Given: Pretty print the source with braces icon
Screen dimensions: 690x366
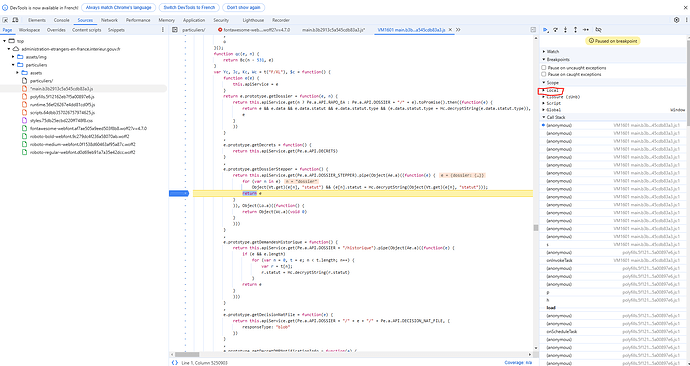Looking at the screenshot, I should point(175,362).
